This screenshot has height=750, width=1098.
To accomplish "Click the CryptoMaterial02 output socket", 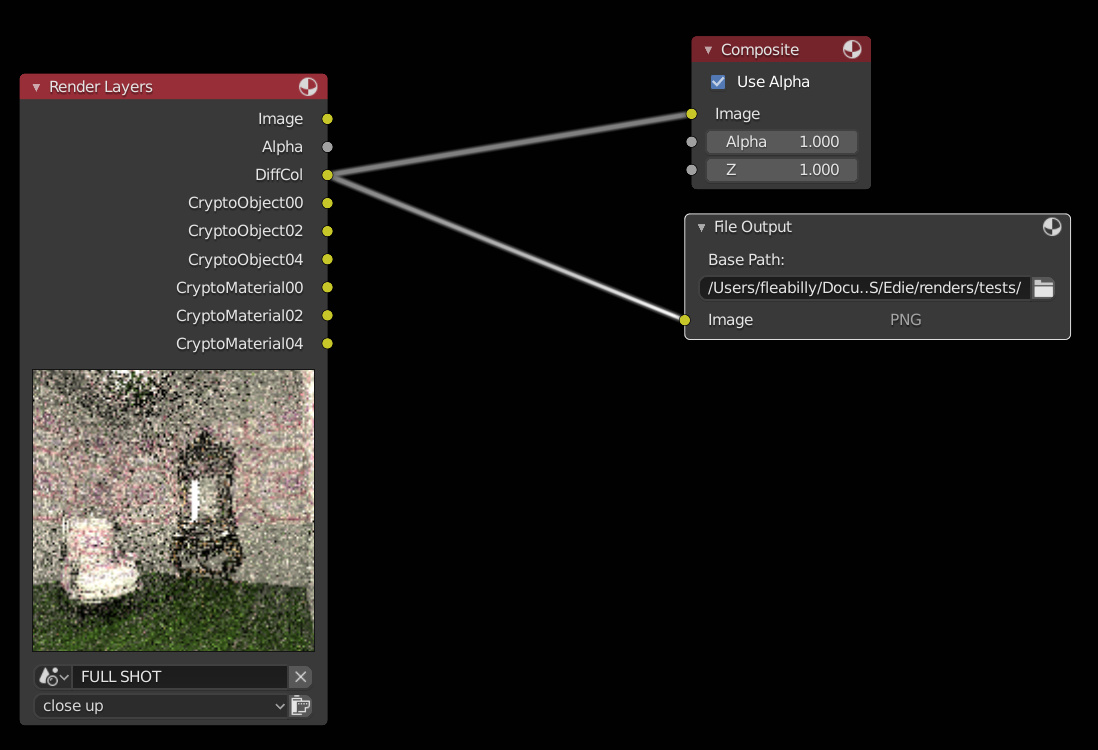I will (x=327, y=315).
